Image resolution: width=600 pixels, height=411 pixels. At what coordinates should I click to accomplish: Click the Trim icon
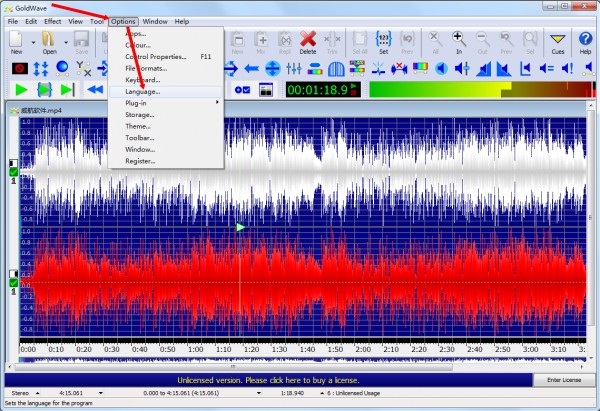[x=332, y=42]
